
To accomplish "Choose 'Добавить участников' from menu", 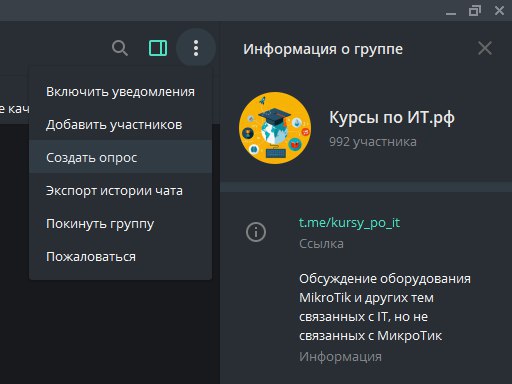I will tap(120, 125).
